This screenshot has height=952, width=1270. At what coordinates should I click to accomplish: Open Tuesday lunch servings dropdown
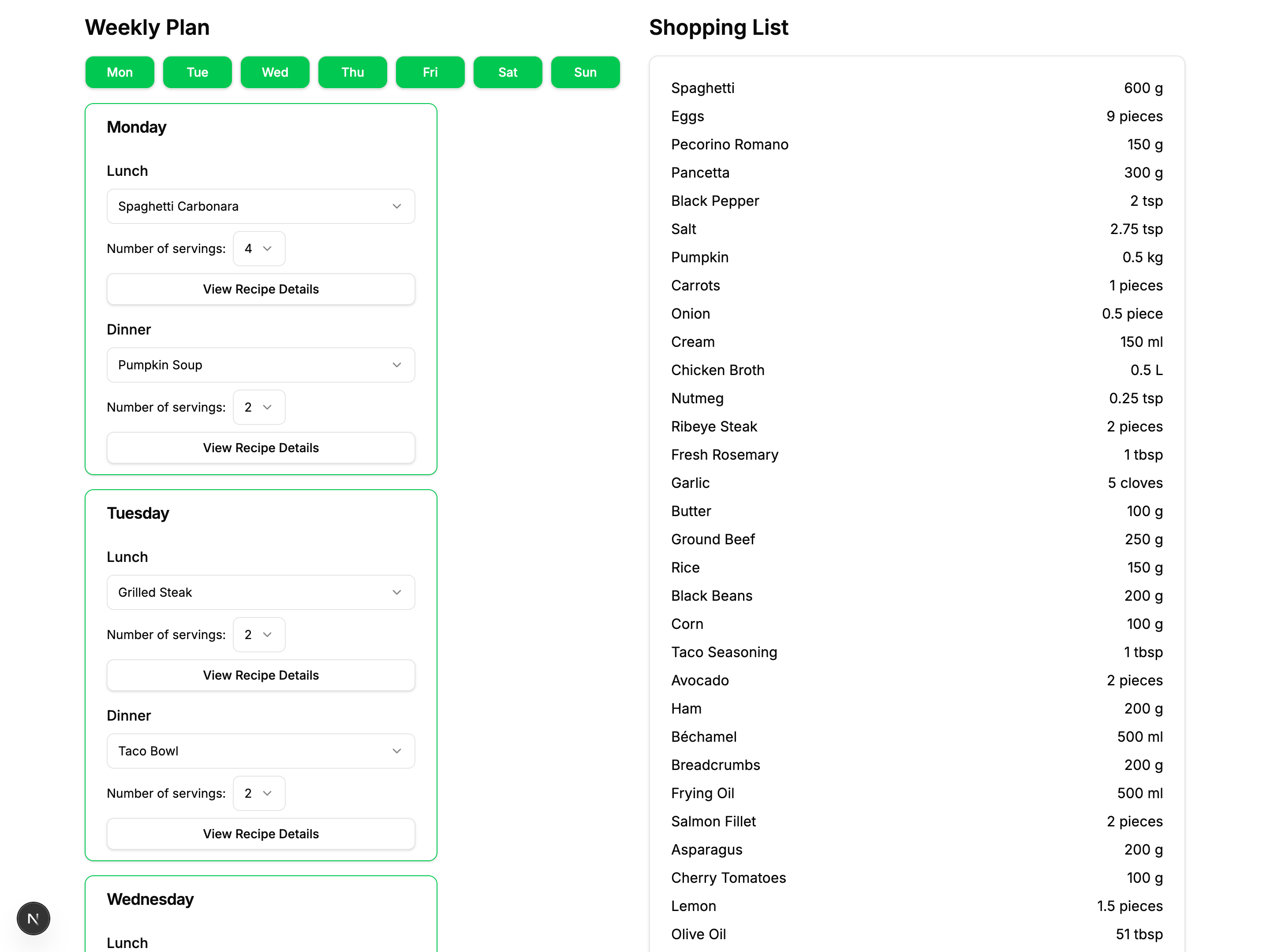tap(259, 635)
